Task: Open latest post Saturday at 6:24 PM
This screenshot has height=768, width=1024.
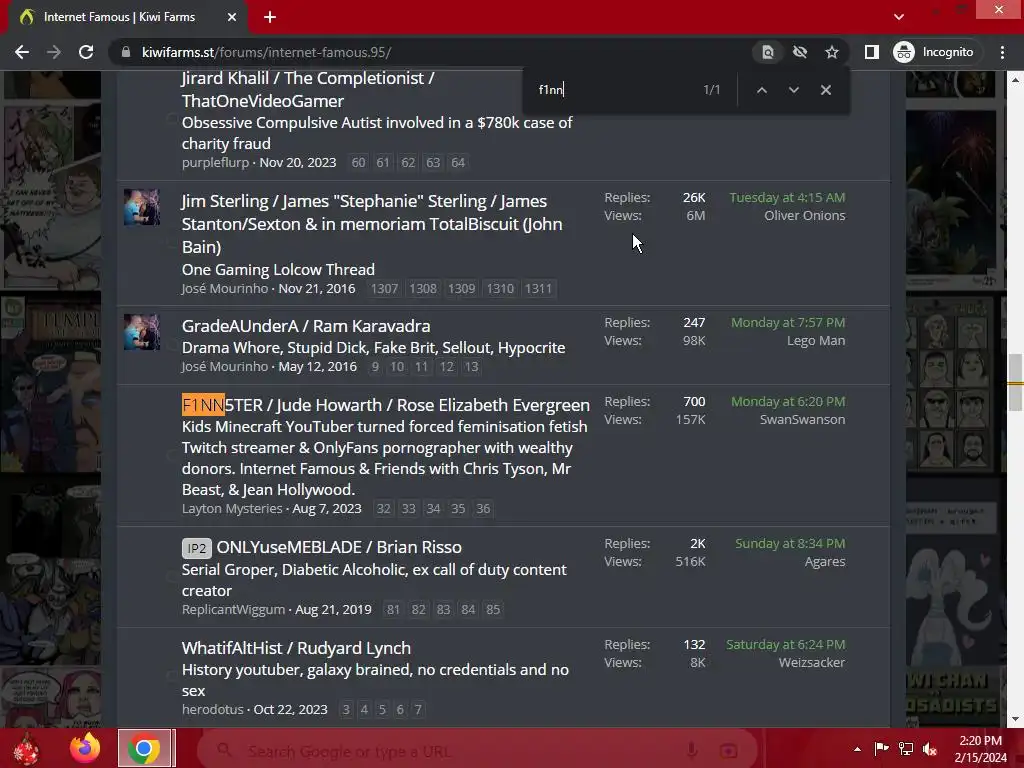Action: tap(786, 645)
